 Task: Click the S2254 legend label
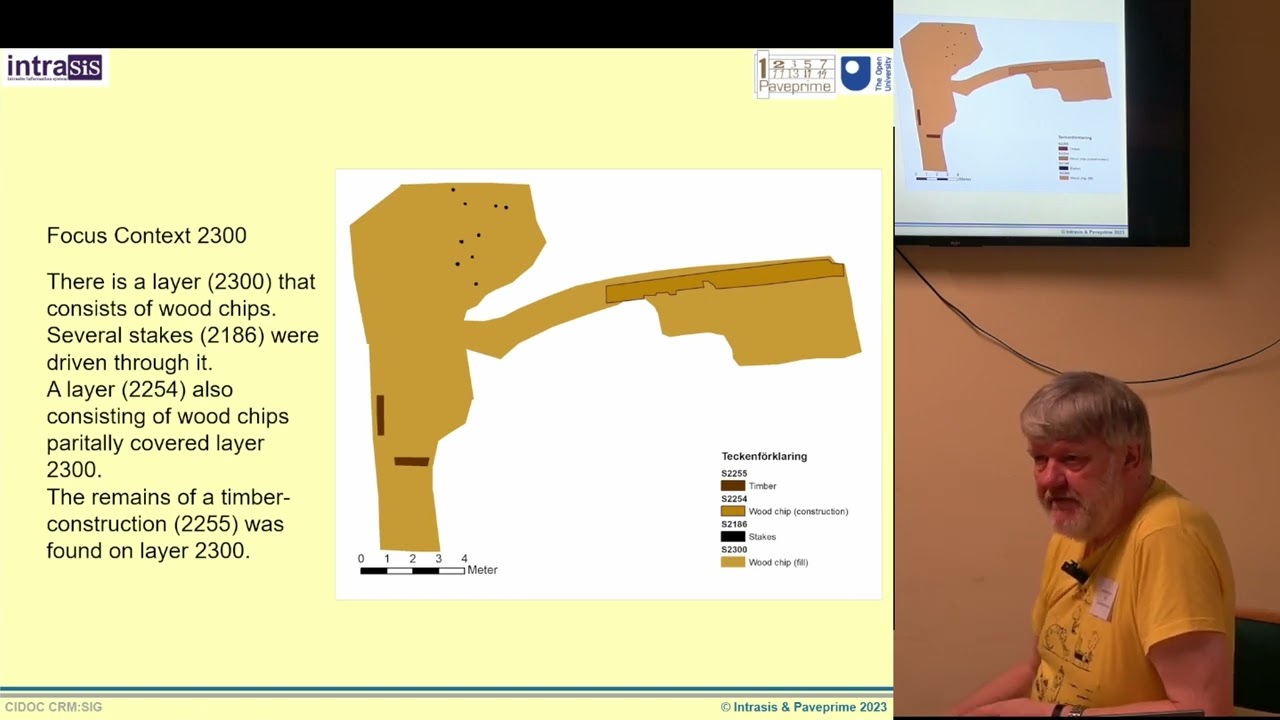(734, 499)
